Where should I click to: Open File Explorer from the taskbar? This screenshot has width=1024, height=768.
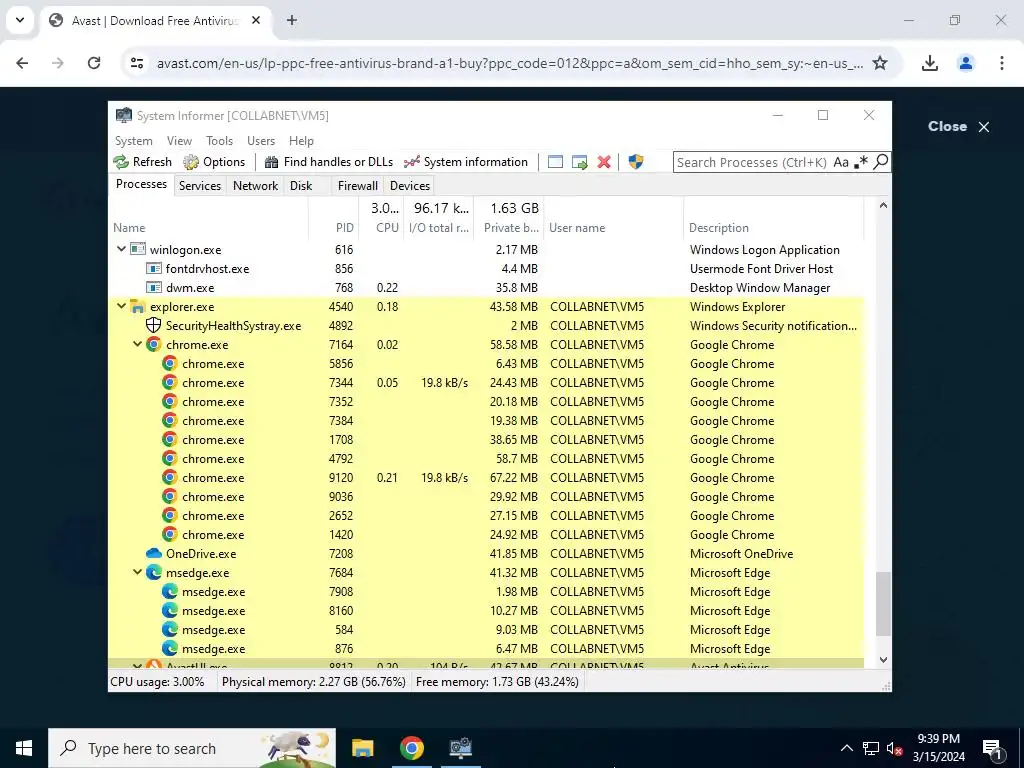[362, 748]
